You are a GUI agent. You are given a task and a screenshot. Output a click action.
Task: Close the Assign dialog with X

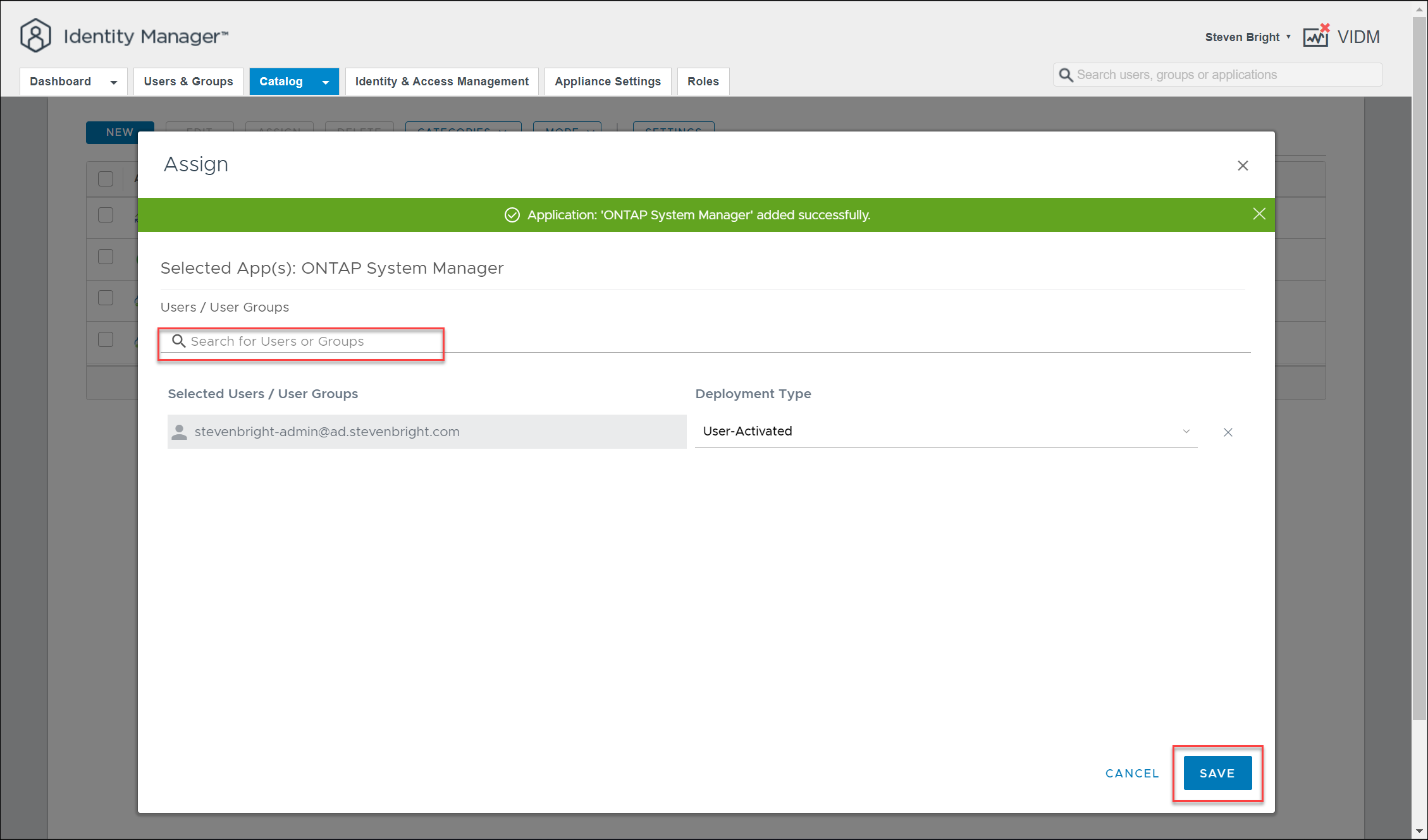tap(1243, 166)
